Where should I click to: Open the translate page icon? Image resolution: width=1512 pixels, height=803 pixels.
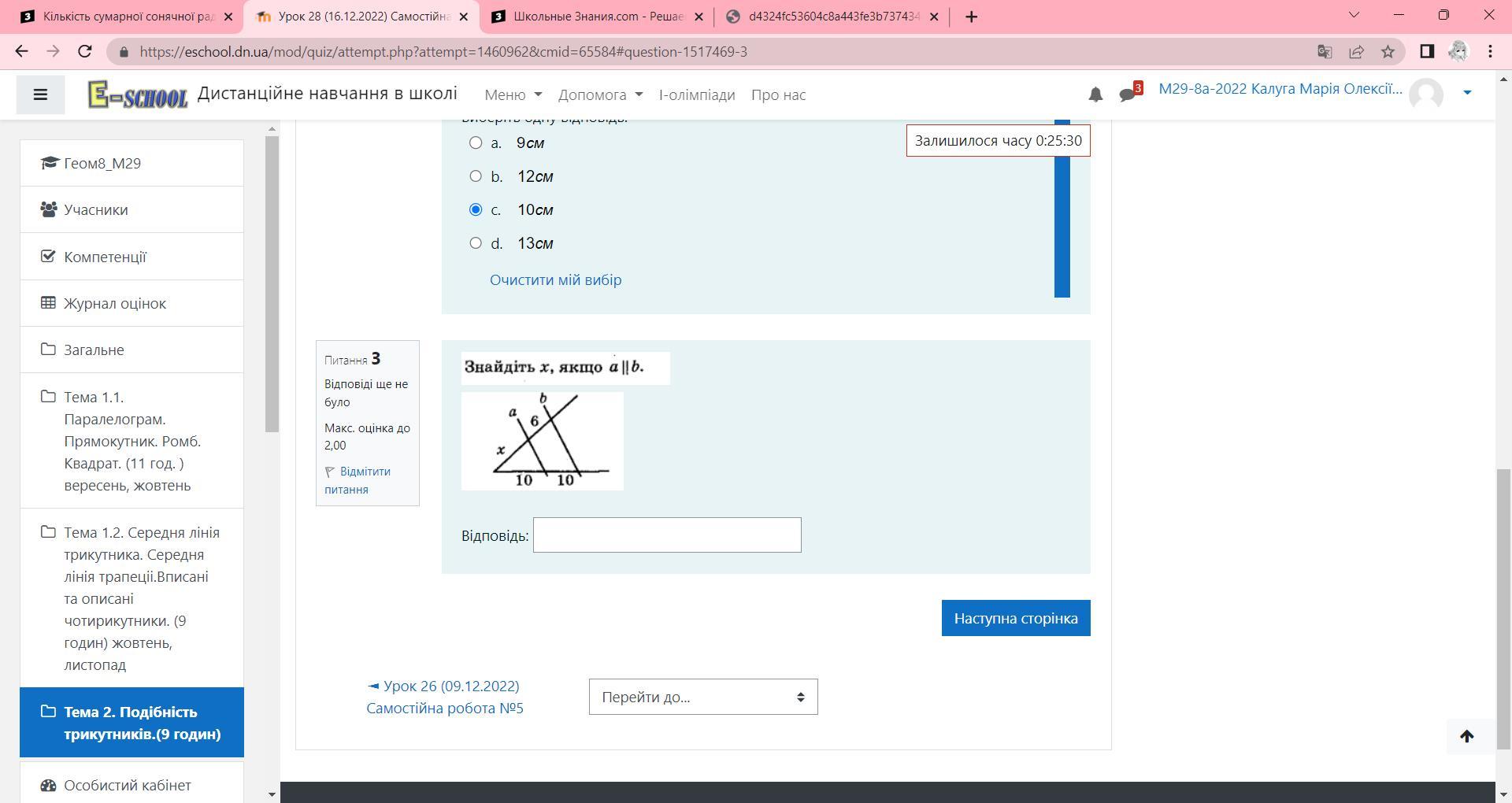[x=1324, y=52]
